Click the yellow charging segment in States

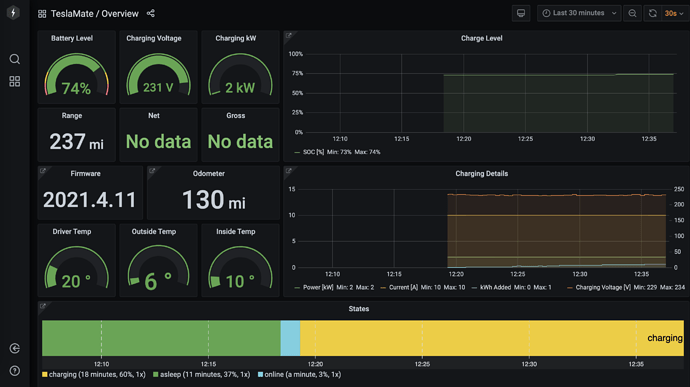pos(492,338)
